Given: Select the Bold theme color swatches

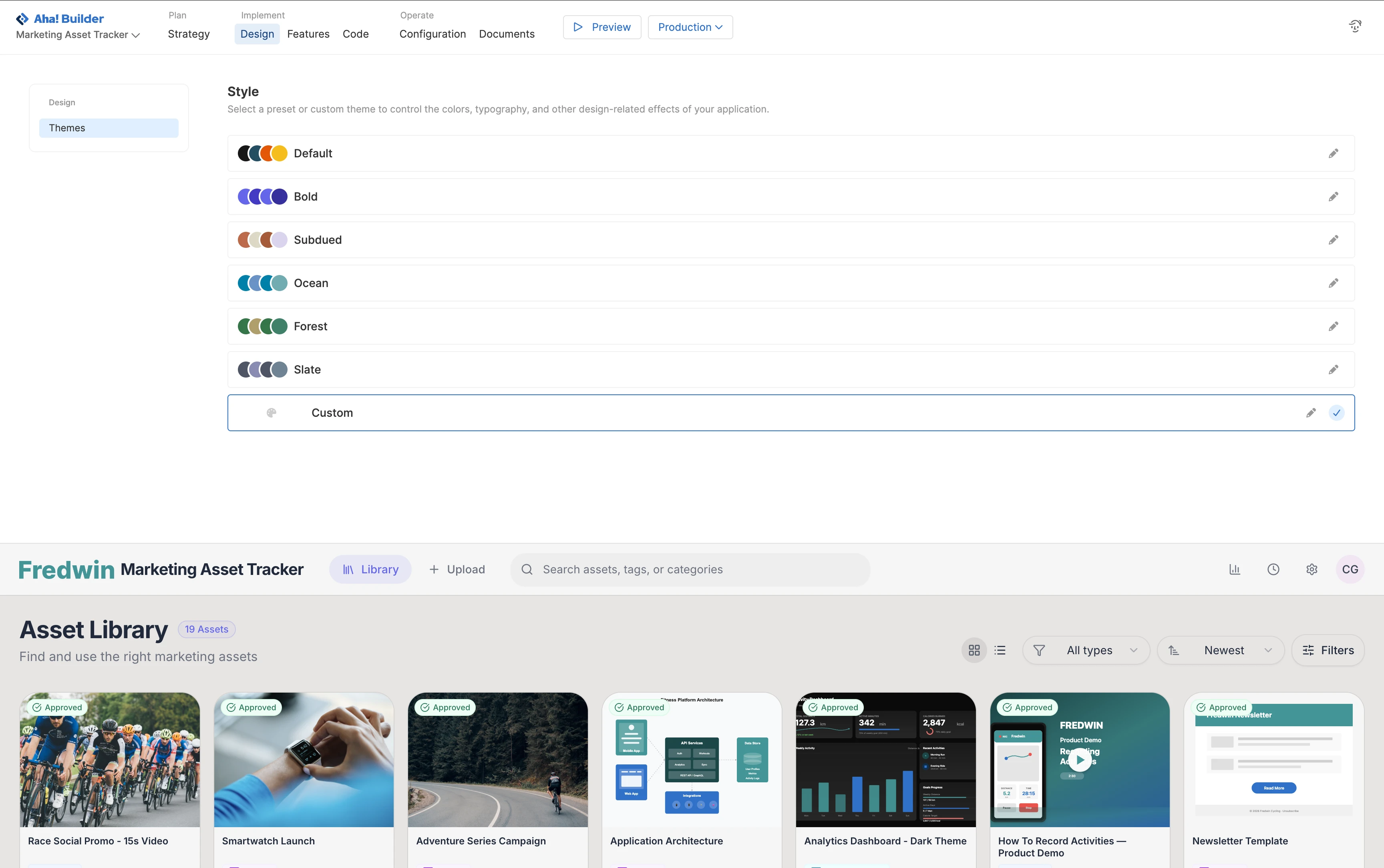Looking at the screenshot, I should tap(262, 197).
